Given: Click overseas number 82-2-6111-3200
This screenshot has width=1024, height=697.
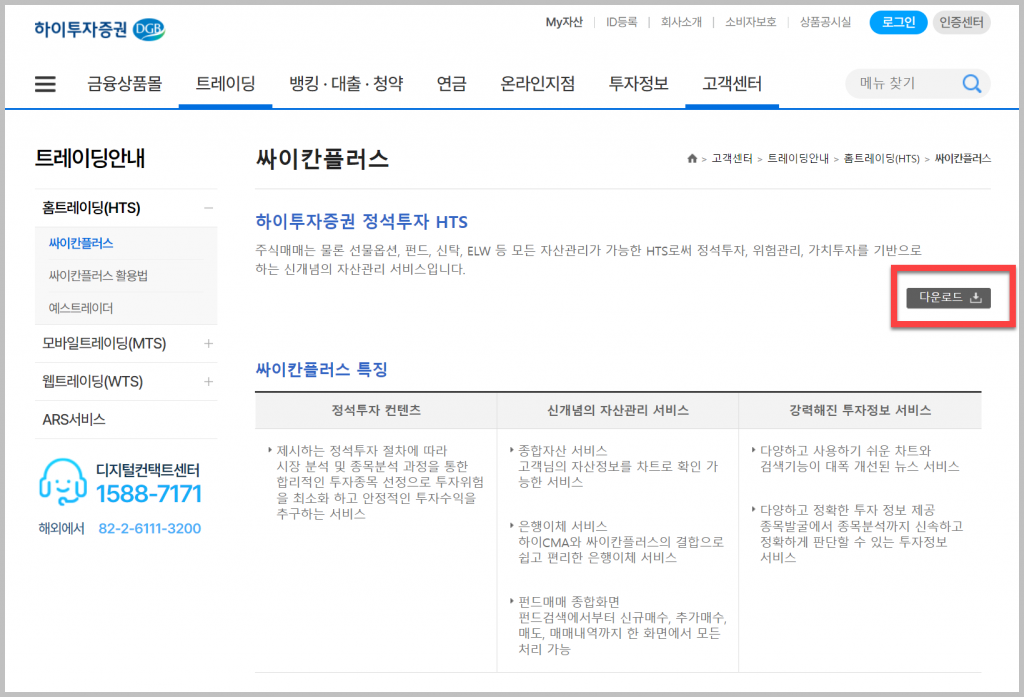Looking at the screenshot, I should pyautogui.click(x=150, y=528).
